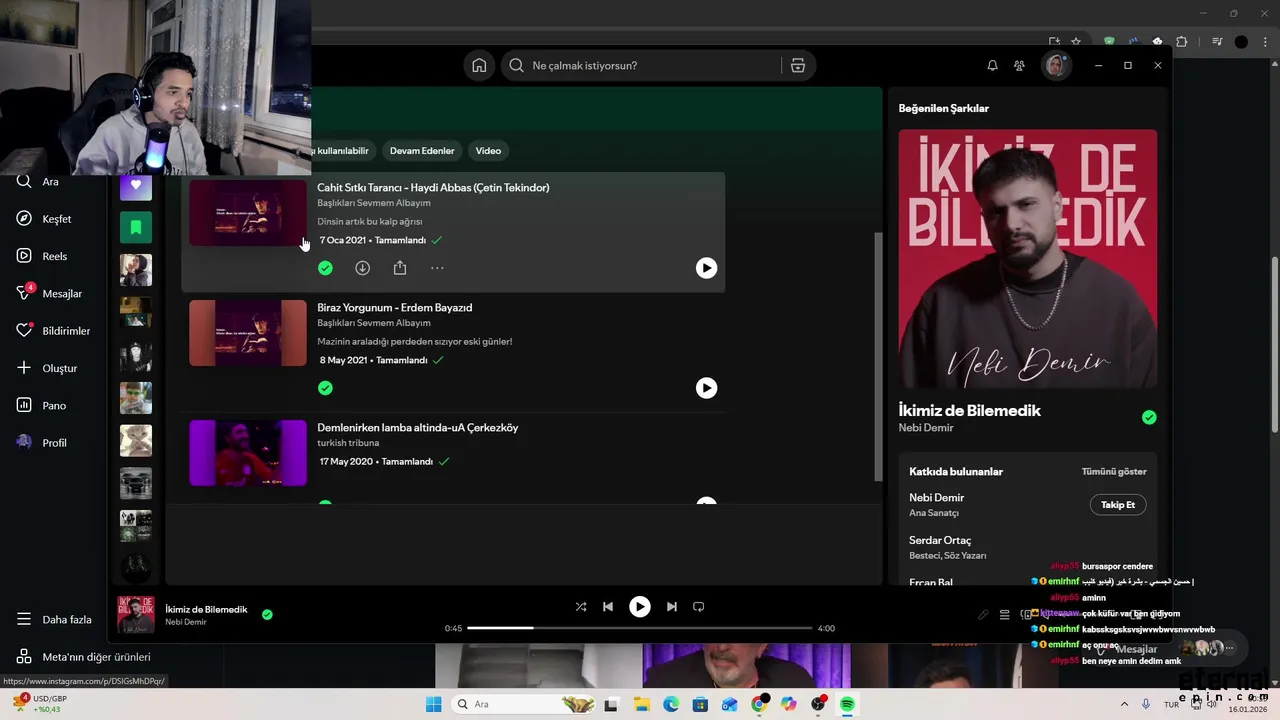Bookmark page with Chrome star icon
The width and height of the screenshot is (1280, 720).
tap(1076, 42)
